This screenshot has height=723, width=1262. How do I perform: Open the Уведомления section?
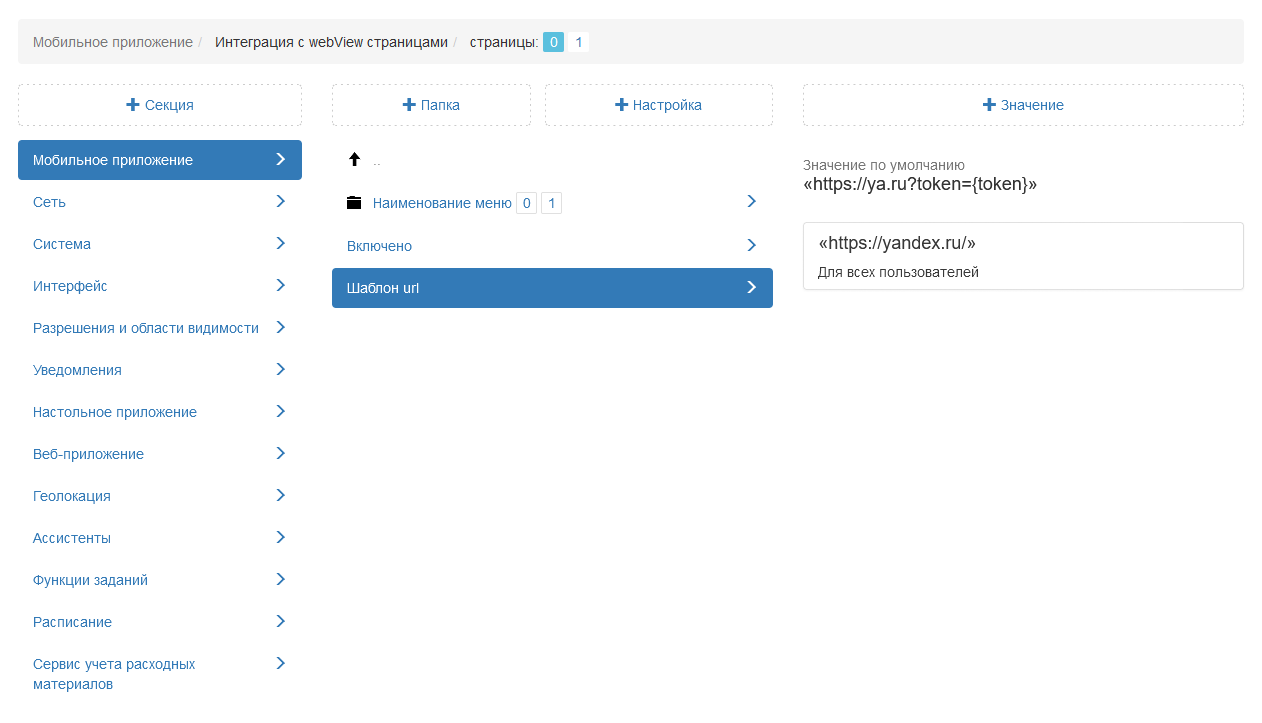pos(77,370)
